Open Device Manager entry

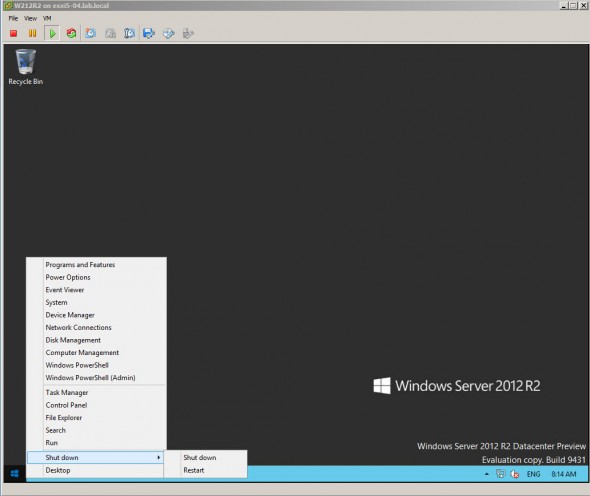(x=96, y=315)
